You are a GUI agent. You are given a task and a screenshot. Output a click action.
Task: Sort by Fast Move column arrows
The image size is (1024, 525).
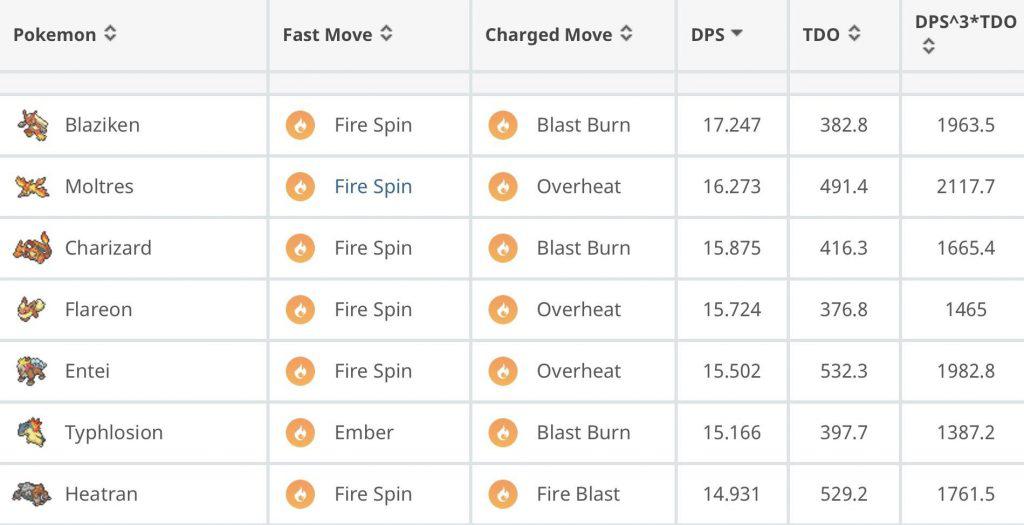tap(386, 34)
